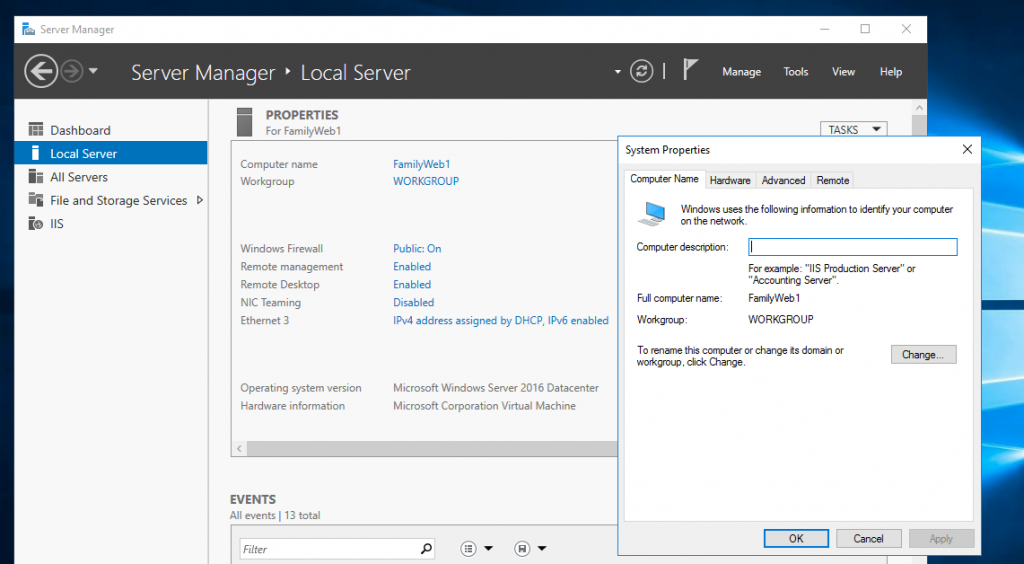Click the Microsoft Corporation Virtual Machine text
The width and height of the screenshot is (1024, 564).
coord(485,405)
